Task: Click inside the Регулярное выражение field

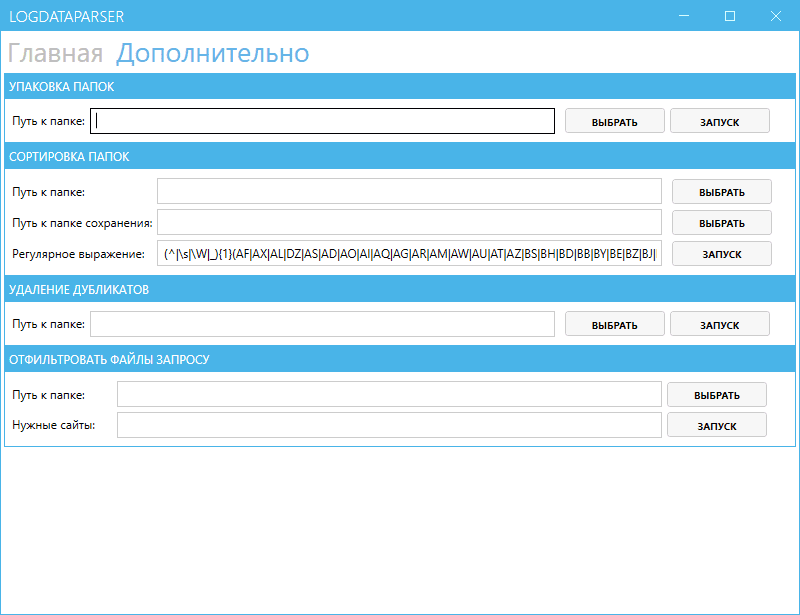Action: pyautogui.click(x=410, y=254)
